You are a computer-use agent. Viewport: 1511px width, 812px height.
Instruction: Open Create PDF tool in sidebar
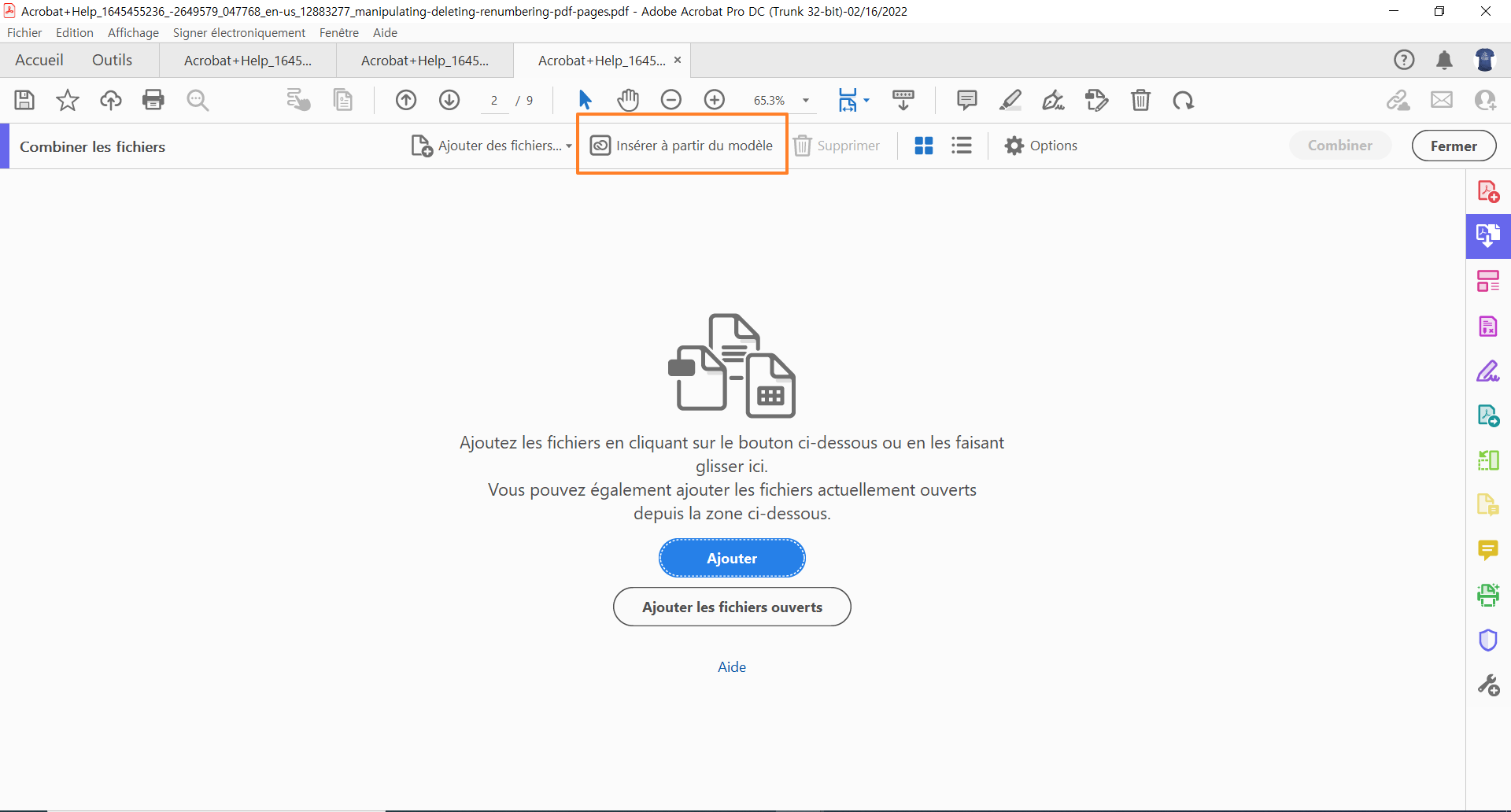pyautogui.click(x=1488, y=191)
